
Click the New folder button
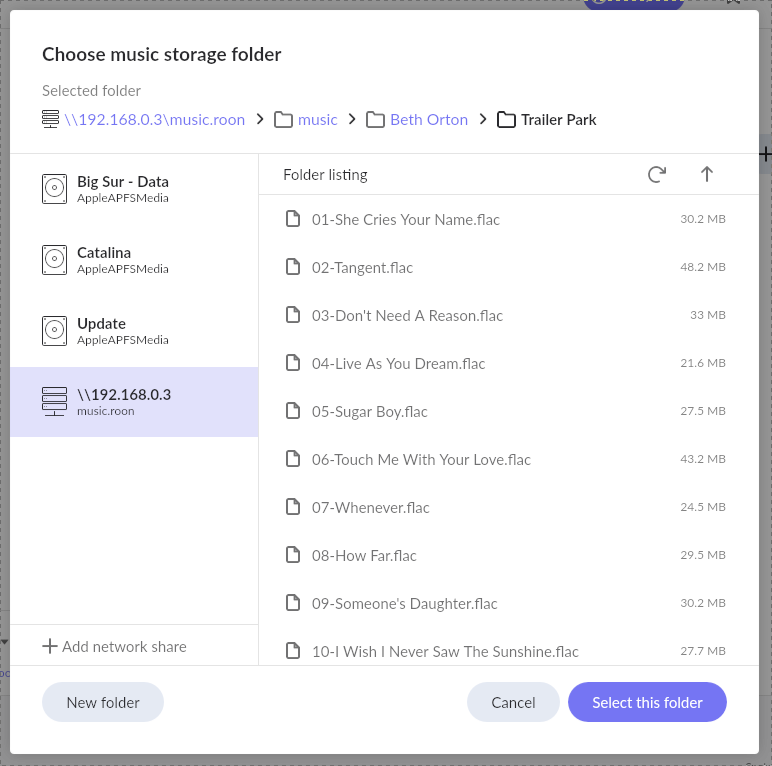tap(103, 702)
